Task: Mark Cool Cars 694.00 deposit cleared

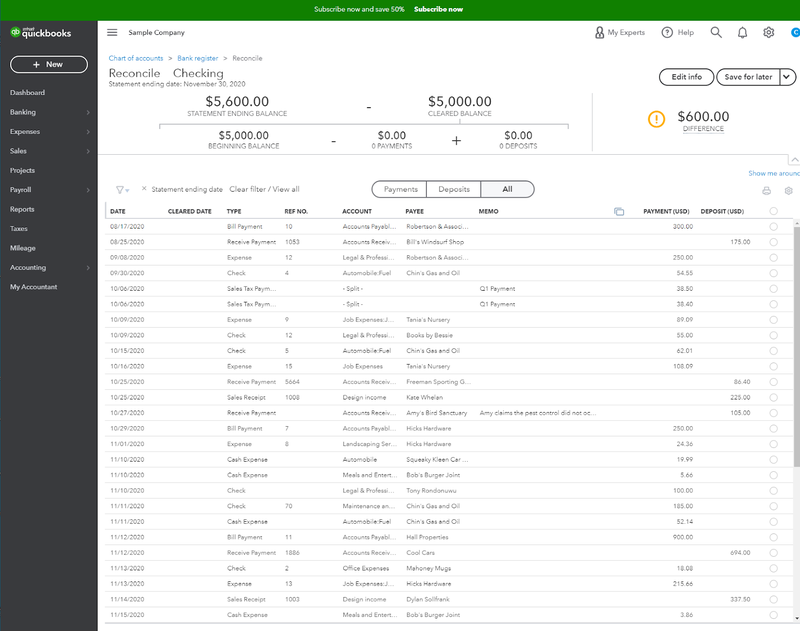Action: 773,552
